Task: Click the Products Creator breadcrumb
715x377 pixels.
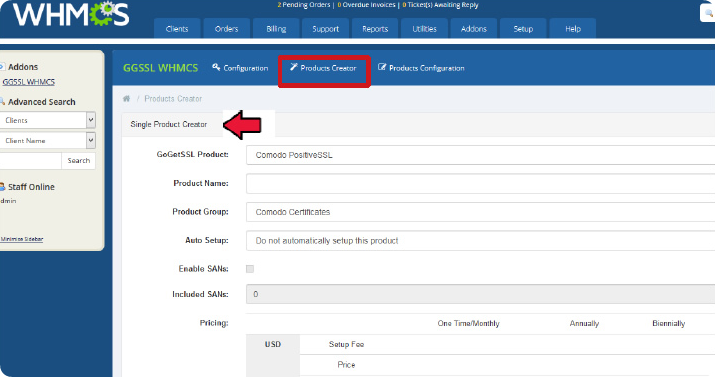Action: tap(173, 98)
